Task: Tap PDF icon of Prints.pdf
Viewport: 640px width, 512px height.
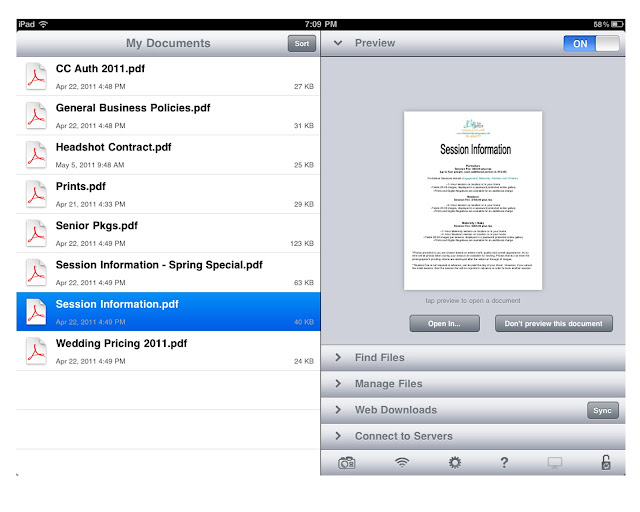Action: coord(36,194)
